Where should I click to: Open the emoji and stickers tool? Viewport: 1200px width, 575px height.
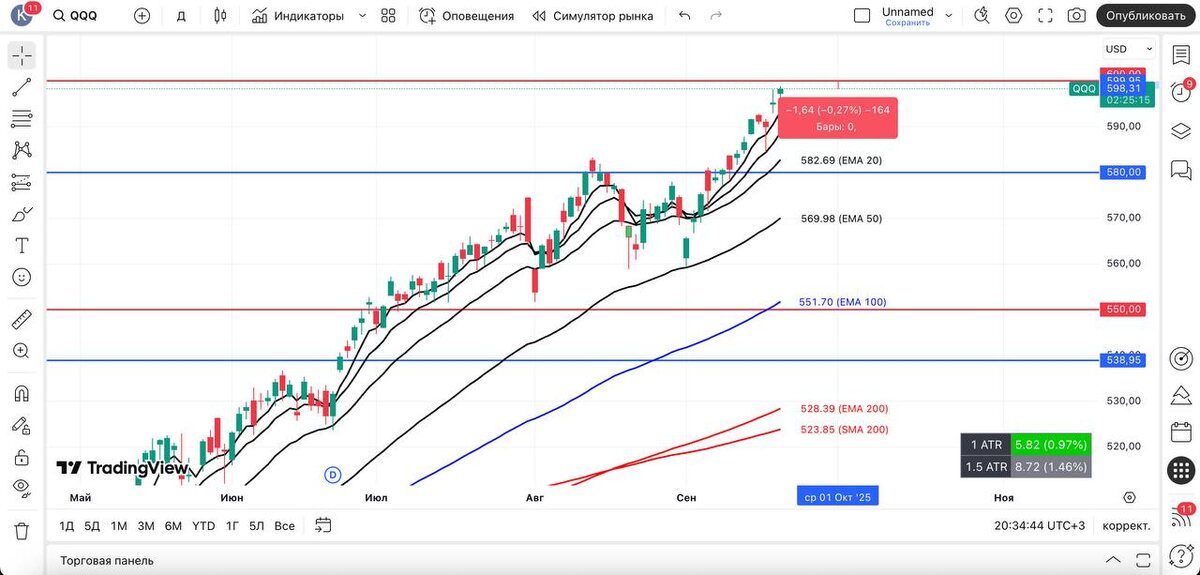(x=21, y=277)
